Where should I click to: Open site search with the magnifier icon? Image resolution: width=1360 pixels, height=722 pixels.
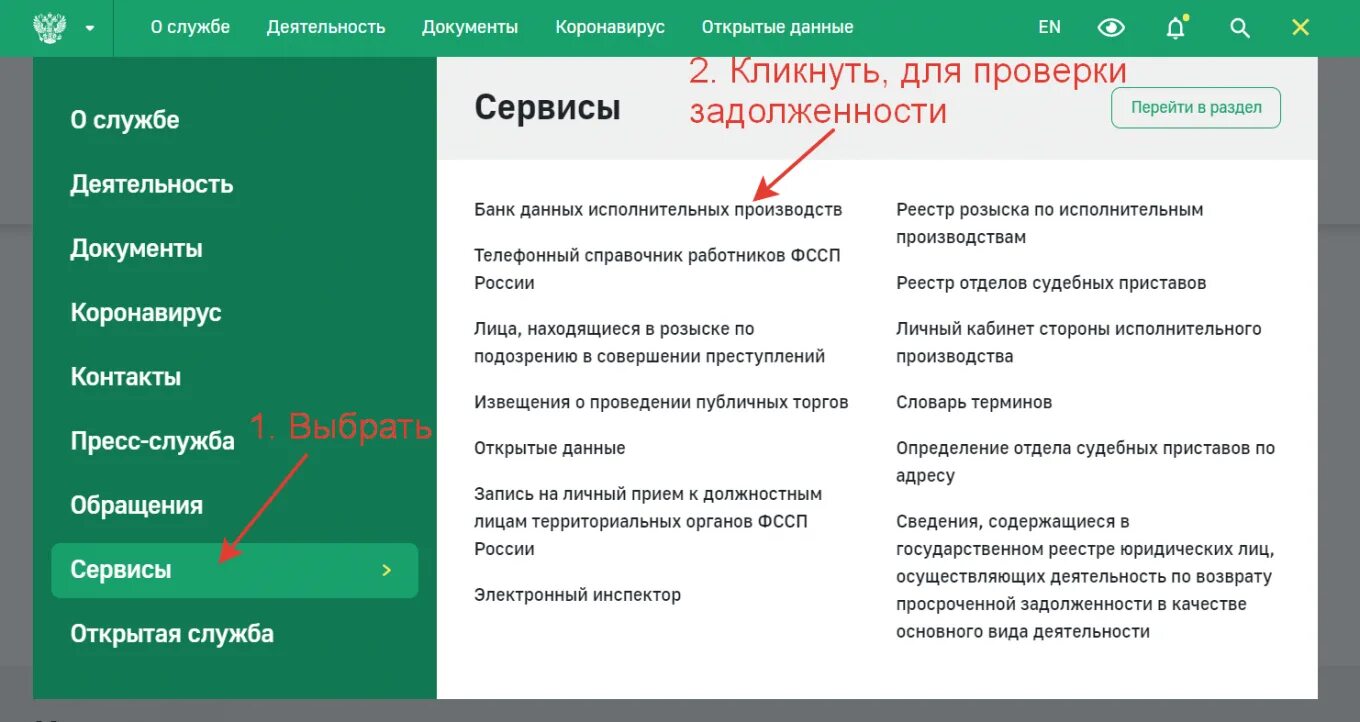coord(1240,28)
